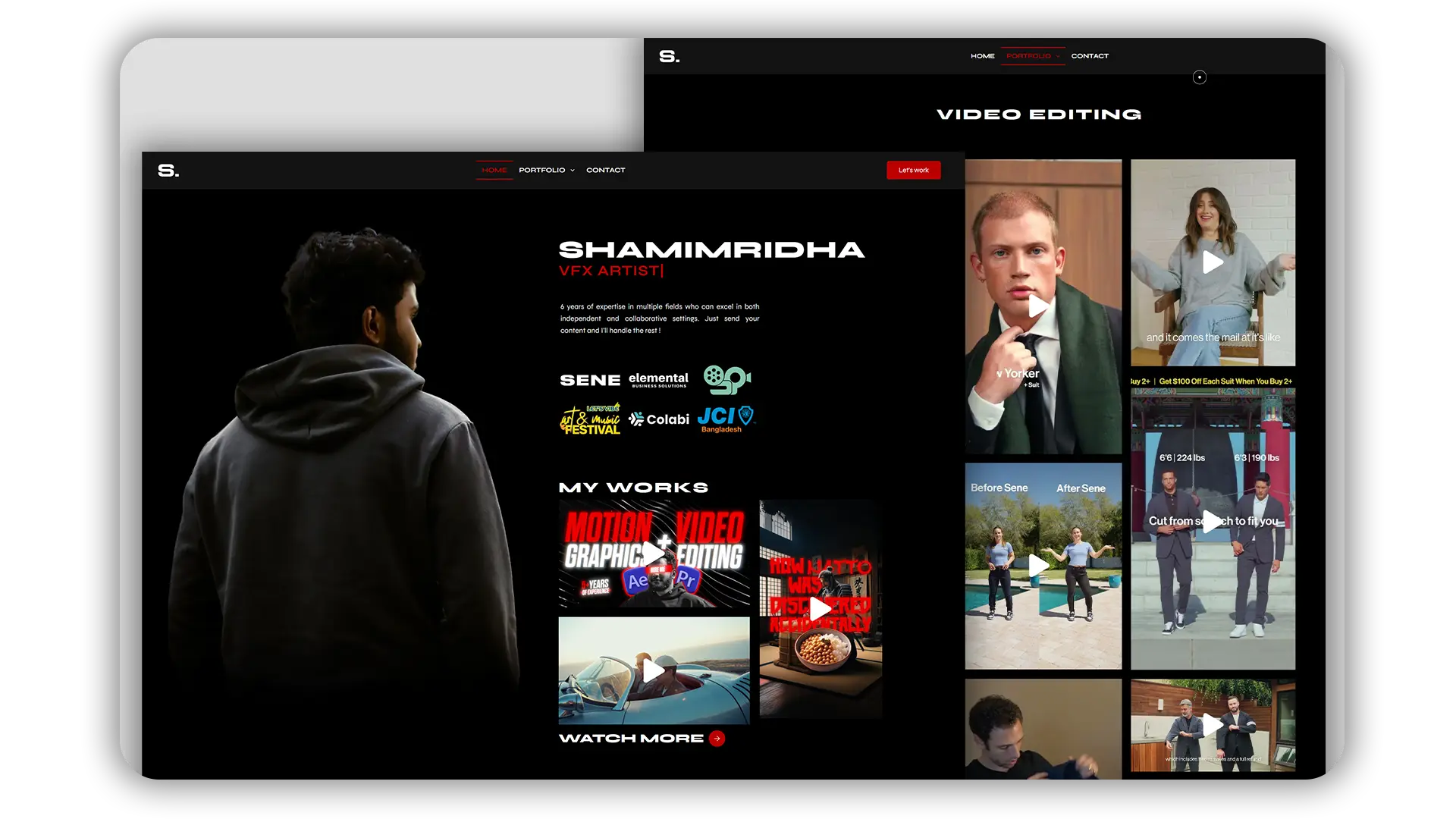Follow the Watch More link
The height and width of the screenshot is (819, 1456).
631,739
